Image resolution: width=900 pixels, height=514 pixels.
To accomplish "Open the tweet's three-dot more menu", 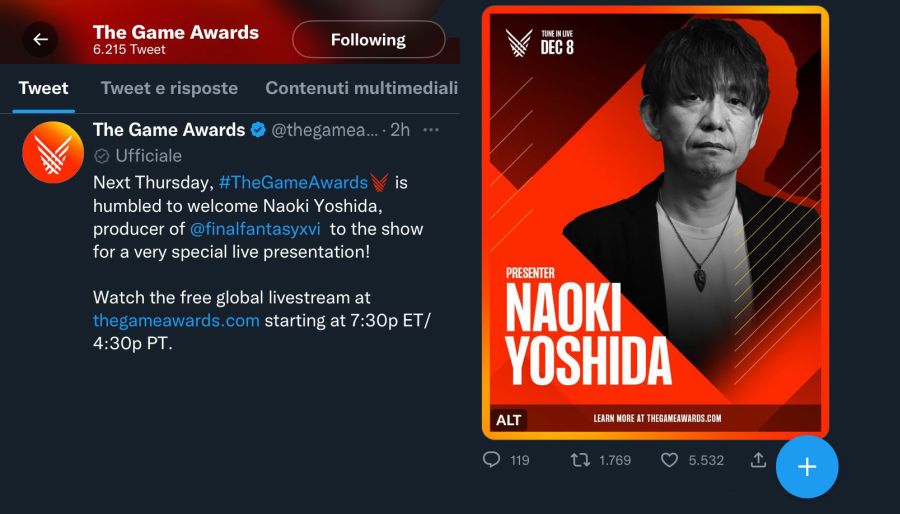I will [x=431, y=130].
